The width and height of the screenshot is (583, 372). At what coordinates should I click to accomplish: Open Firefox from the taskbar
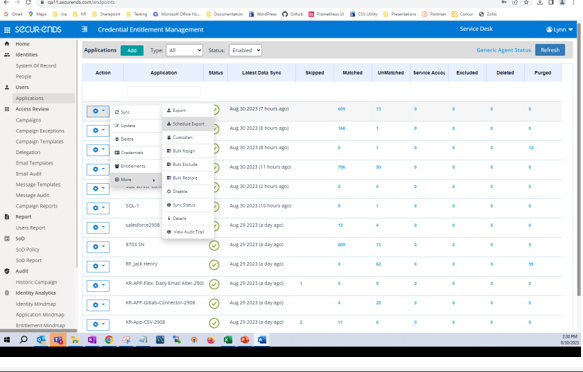coord(211,340)
